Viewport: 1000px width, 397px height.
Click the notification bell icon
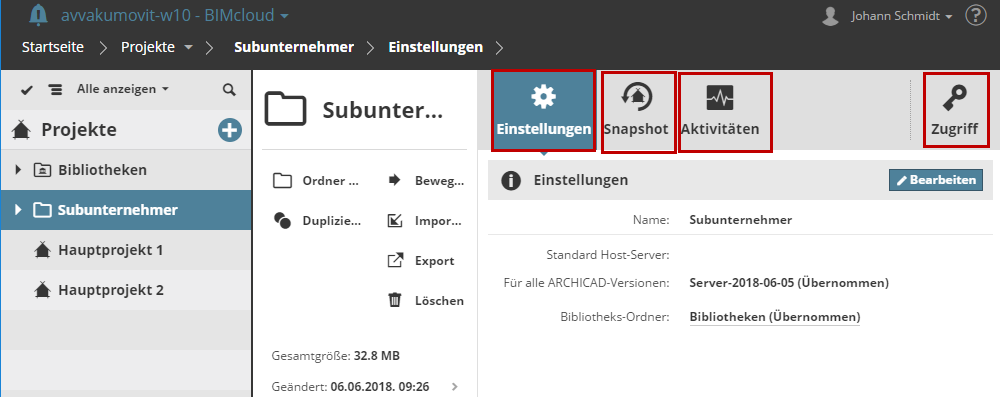click(x=39, y=14)
